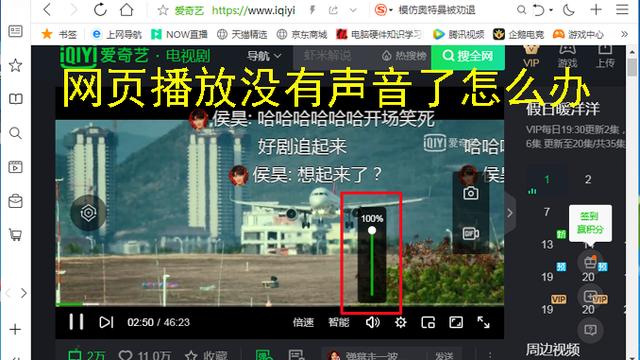This screenshot has width=640, height=360.
Task: Pause the video playback
Action: coord(76,322)
